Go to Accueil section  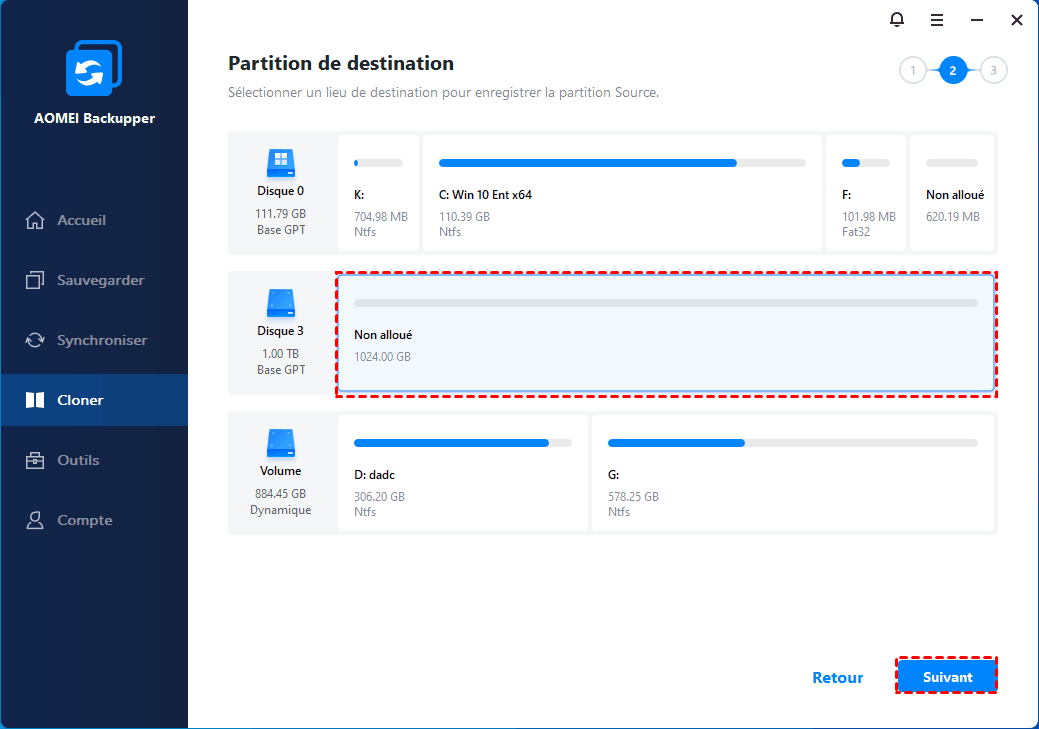(x=94, y=220)
